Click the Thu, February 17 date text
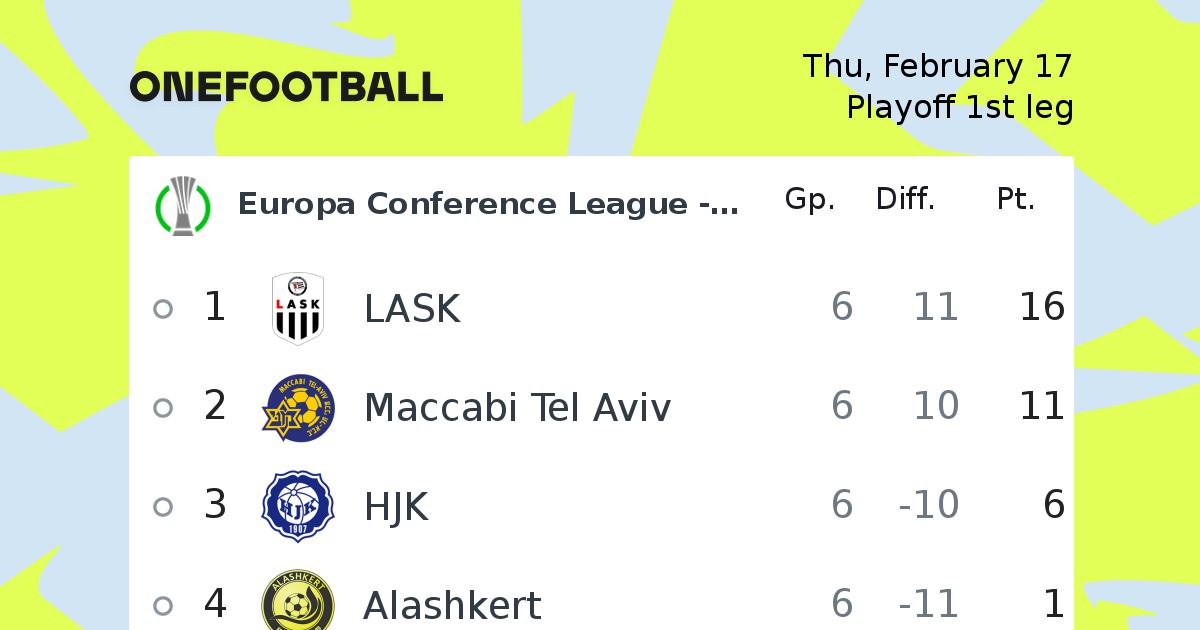1200x630 pixels. click(x=938, y=66)
